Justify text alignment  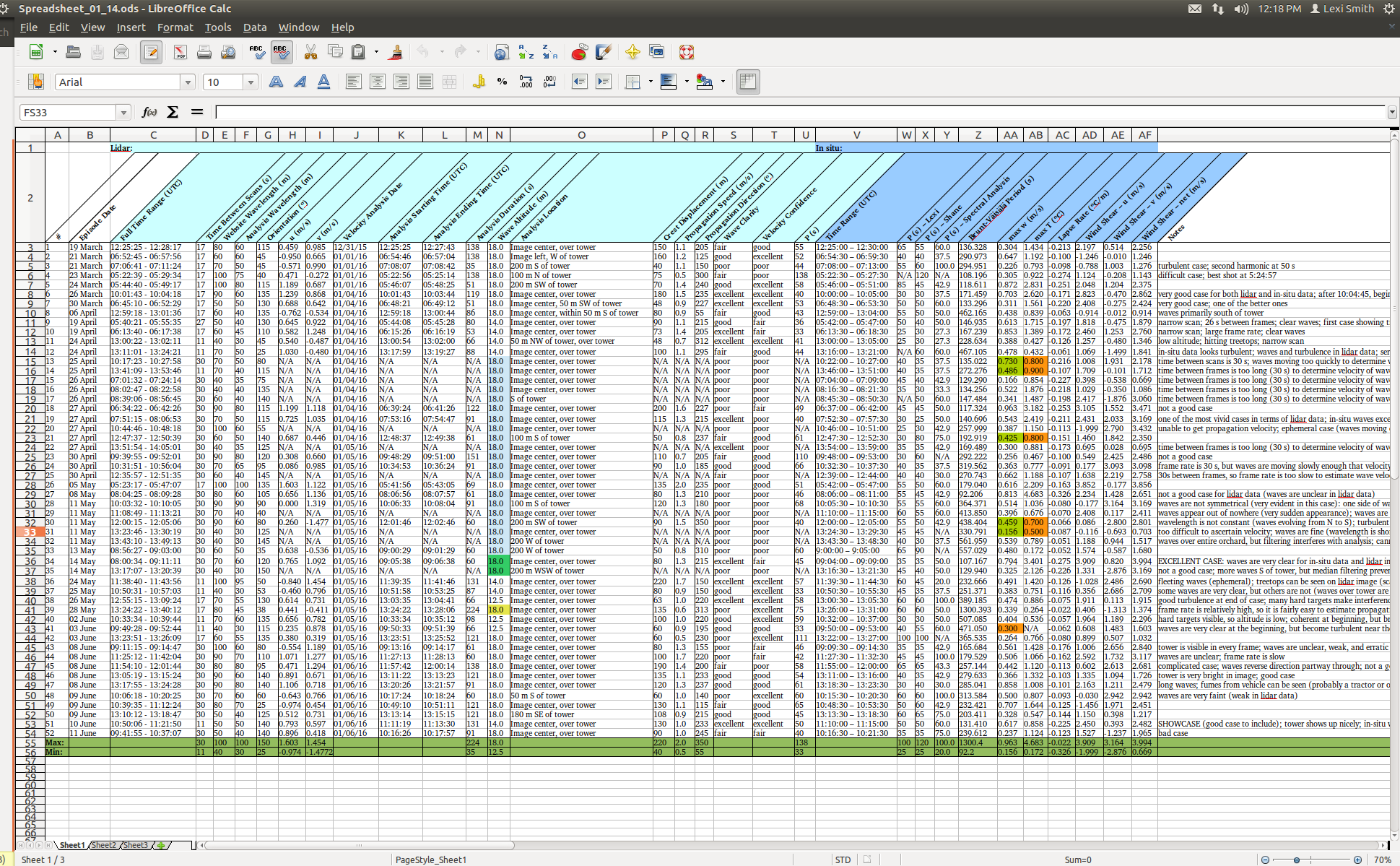pyautogui.click(x=425, y=82)
